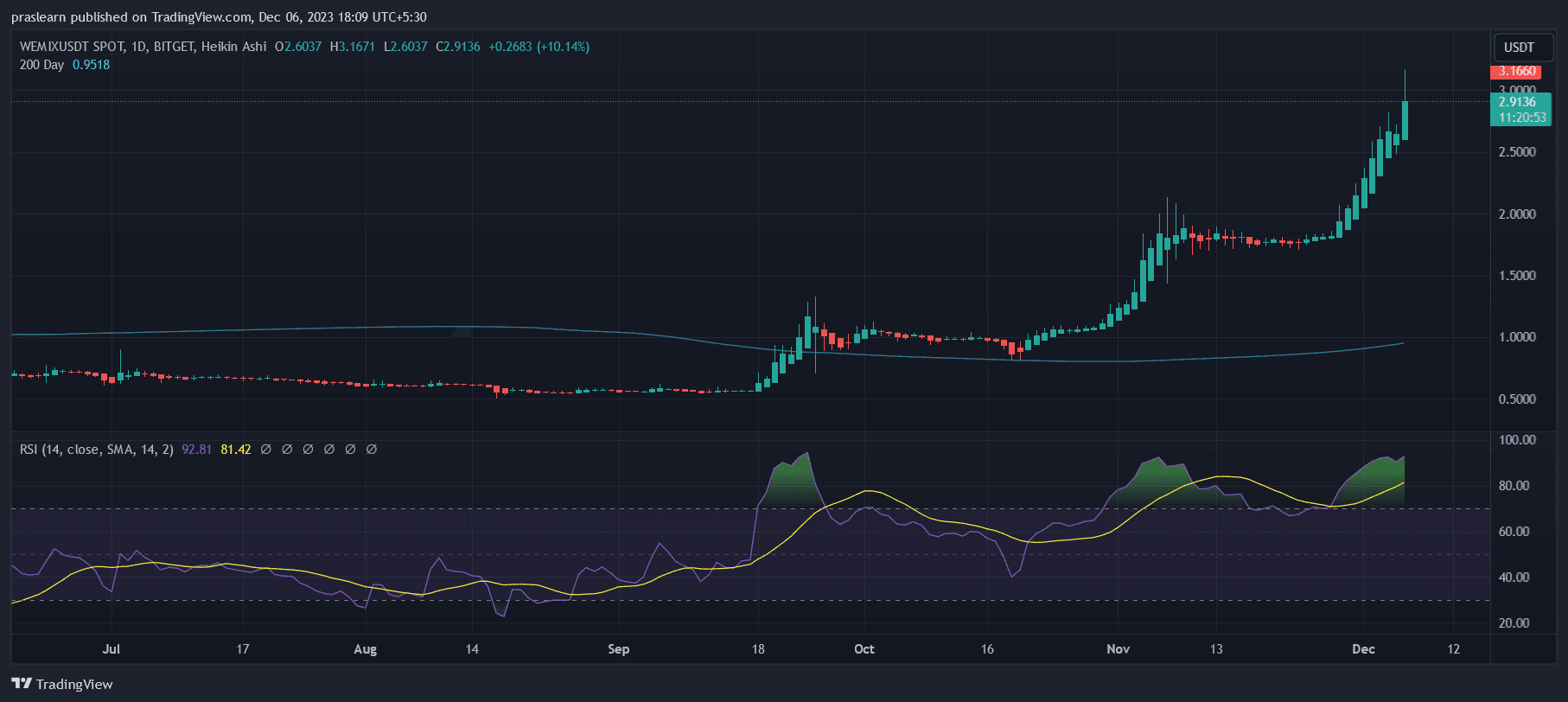Click the 200 Day value 0.9518

[91, 65]
